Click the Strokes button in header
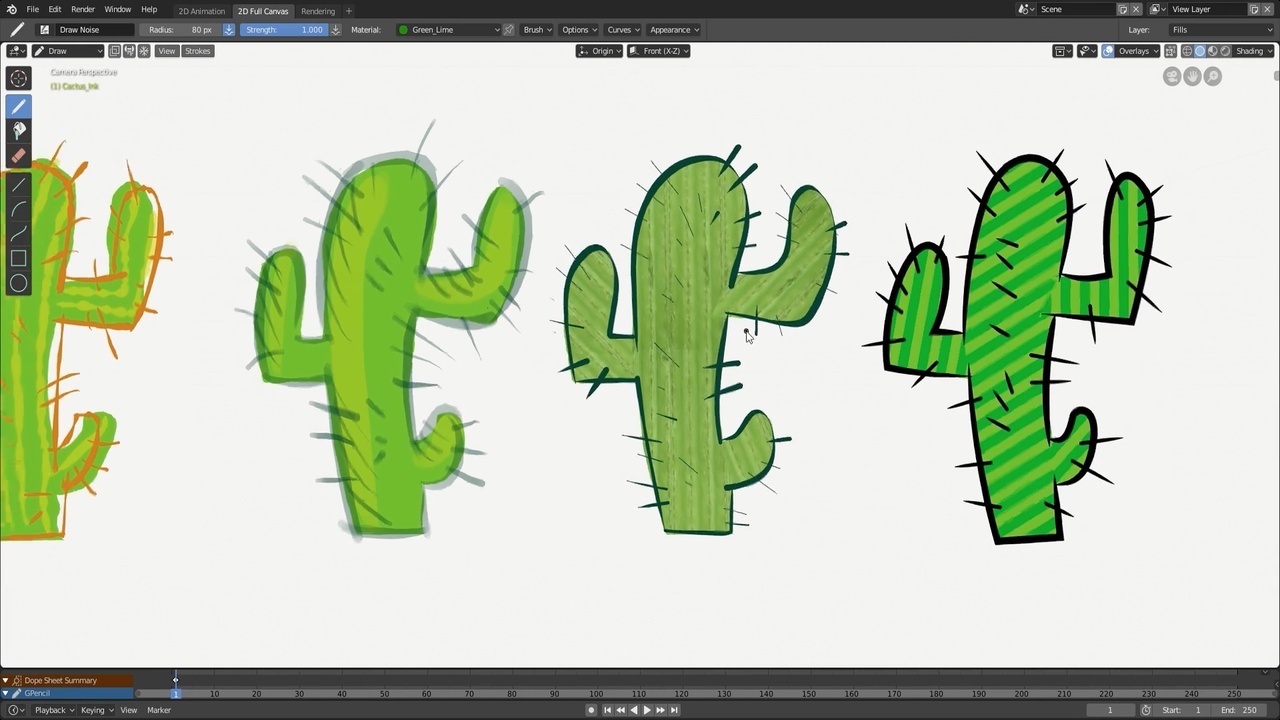This screenshot has width=1280, height=720. pos(197,51)
